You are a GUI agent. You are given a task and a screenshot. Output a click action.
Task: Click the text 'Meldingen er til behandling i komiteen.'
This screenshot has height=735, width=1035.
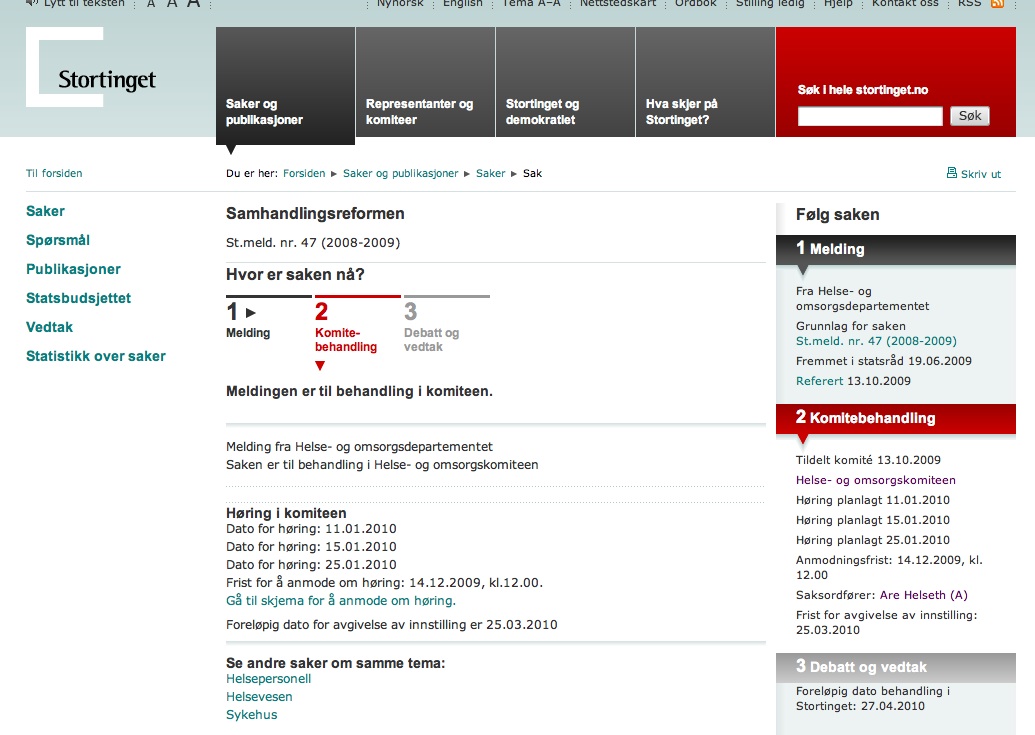coord(359,391)
